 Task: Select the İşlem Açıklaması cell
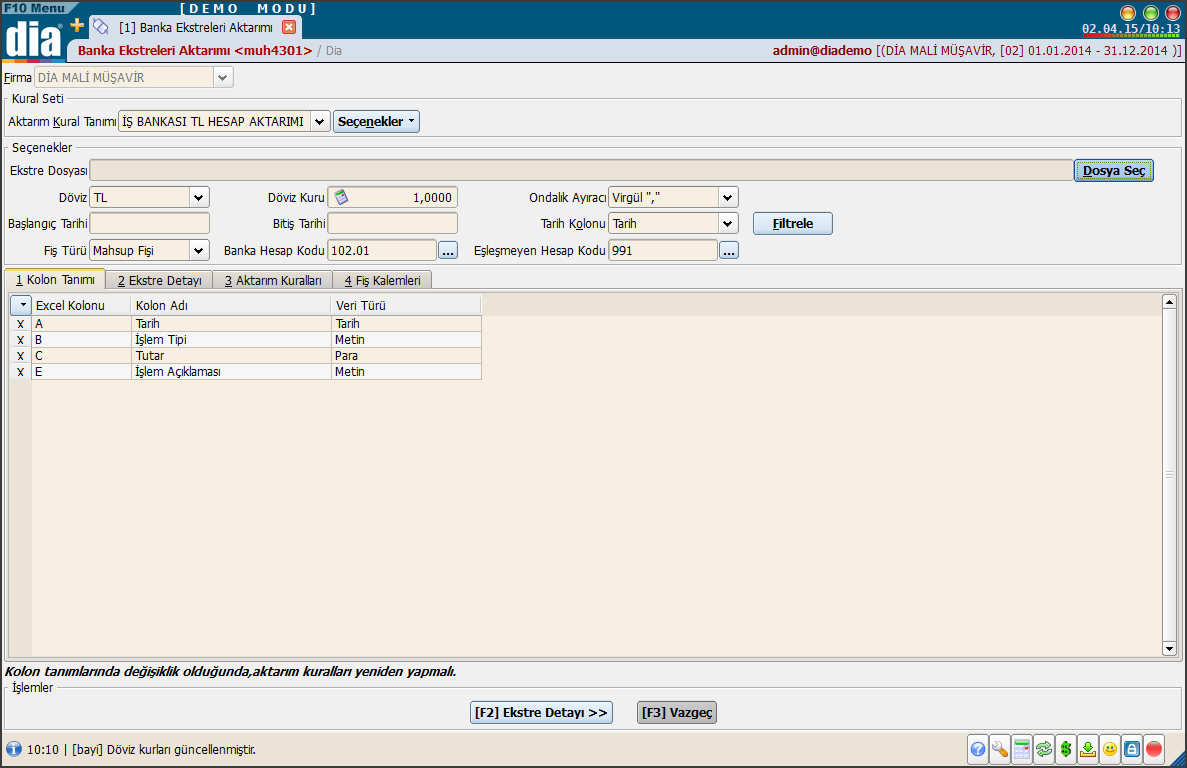(231, 372)
